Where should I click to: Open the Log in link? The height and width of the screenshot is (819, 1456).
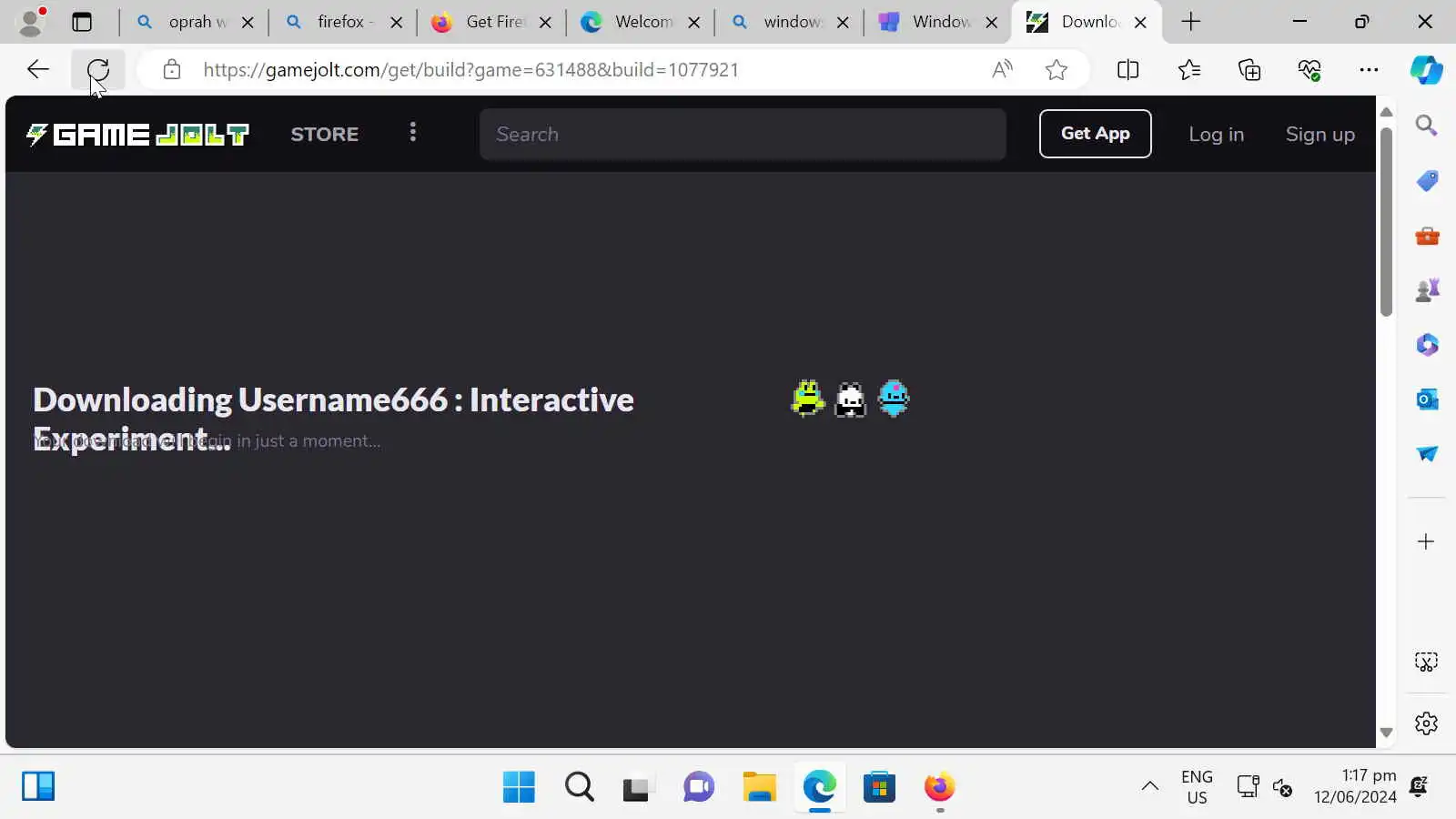(1216, 134)
